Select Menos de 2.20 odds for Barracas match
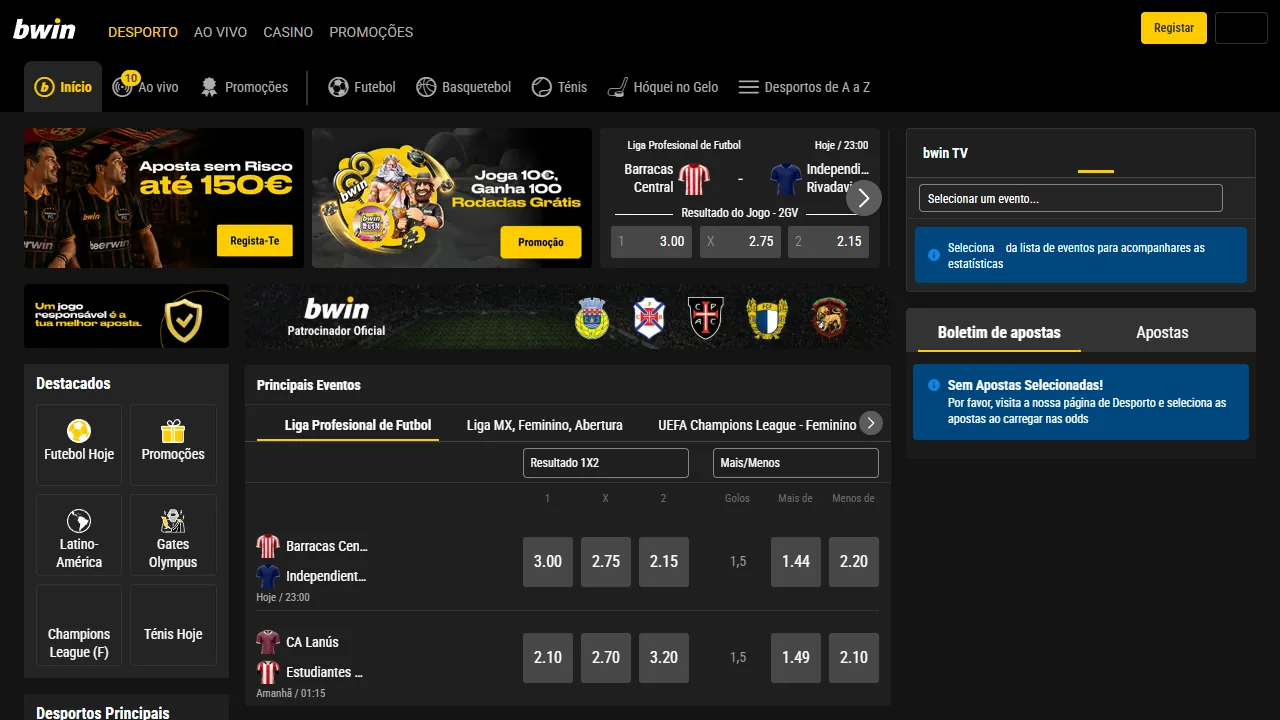This screenshot has height=720, width=1280. click(854, 562)
